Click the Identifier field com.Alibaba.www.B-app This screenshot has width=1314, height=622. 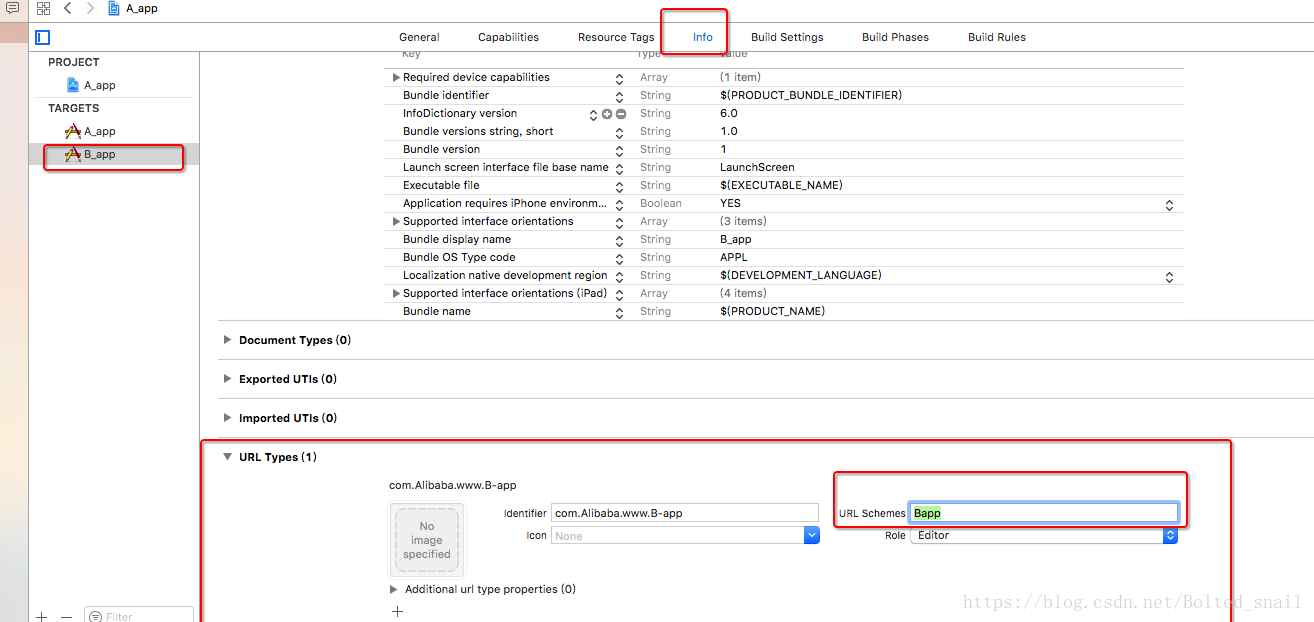pos(685,513)
